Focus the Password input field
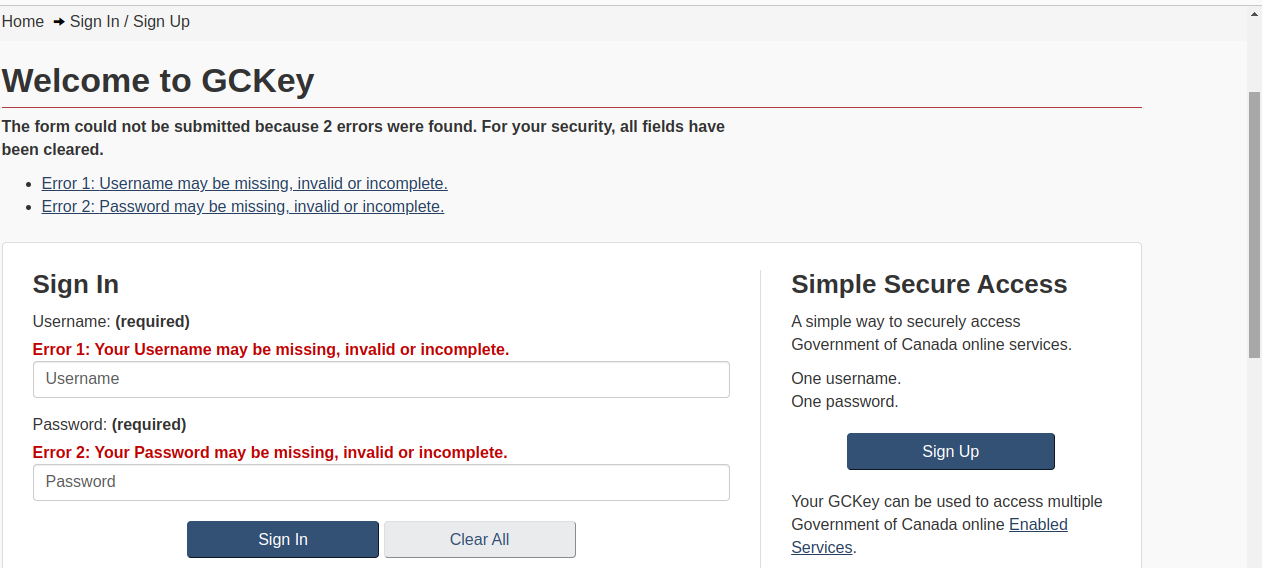Image resolution: width=1262 pixels, height=568 pixels. tap(381, 482)
